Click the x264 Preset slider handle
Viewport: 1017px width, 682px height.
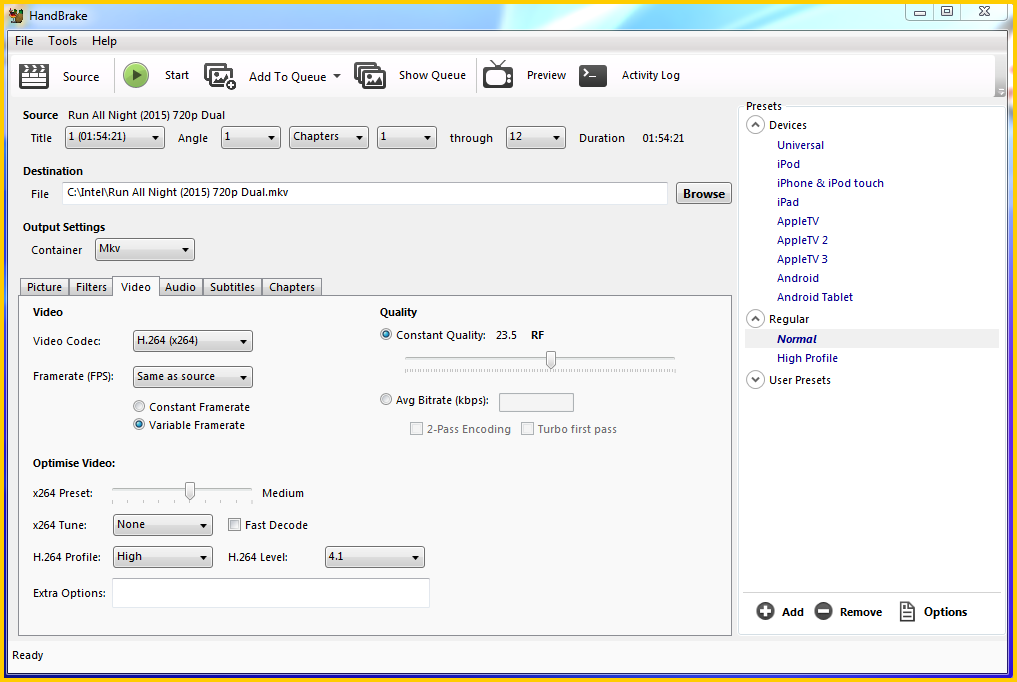click(x=189, y=491)
